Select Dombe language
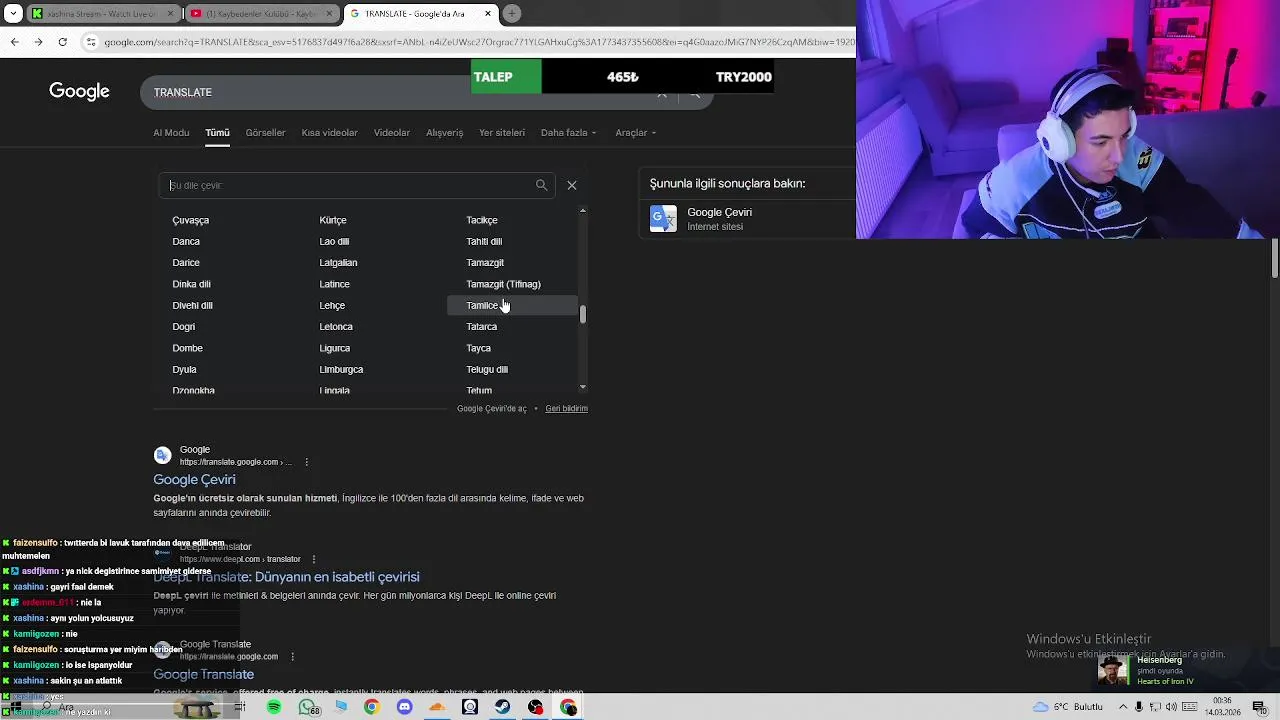1280x720 pixels. click(187, 348)
